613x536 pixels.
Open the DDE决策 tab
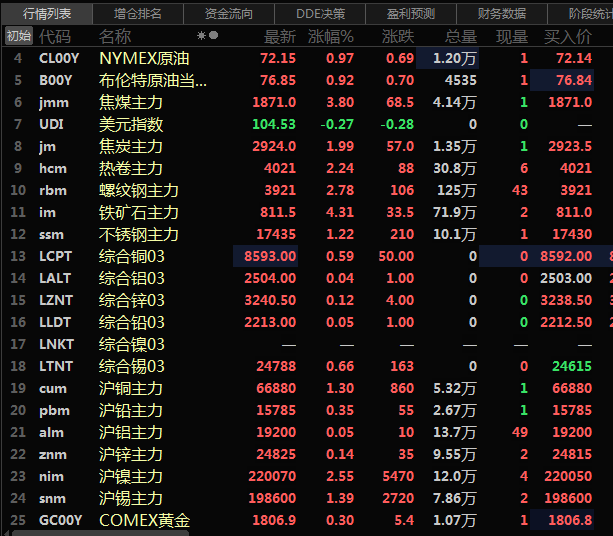click(x=321, y=13)
